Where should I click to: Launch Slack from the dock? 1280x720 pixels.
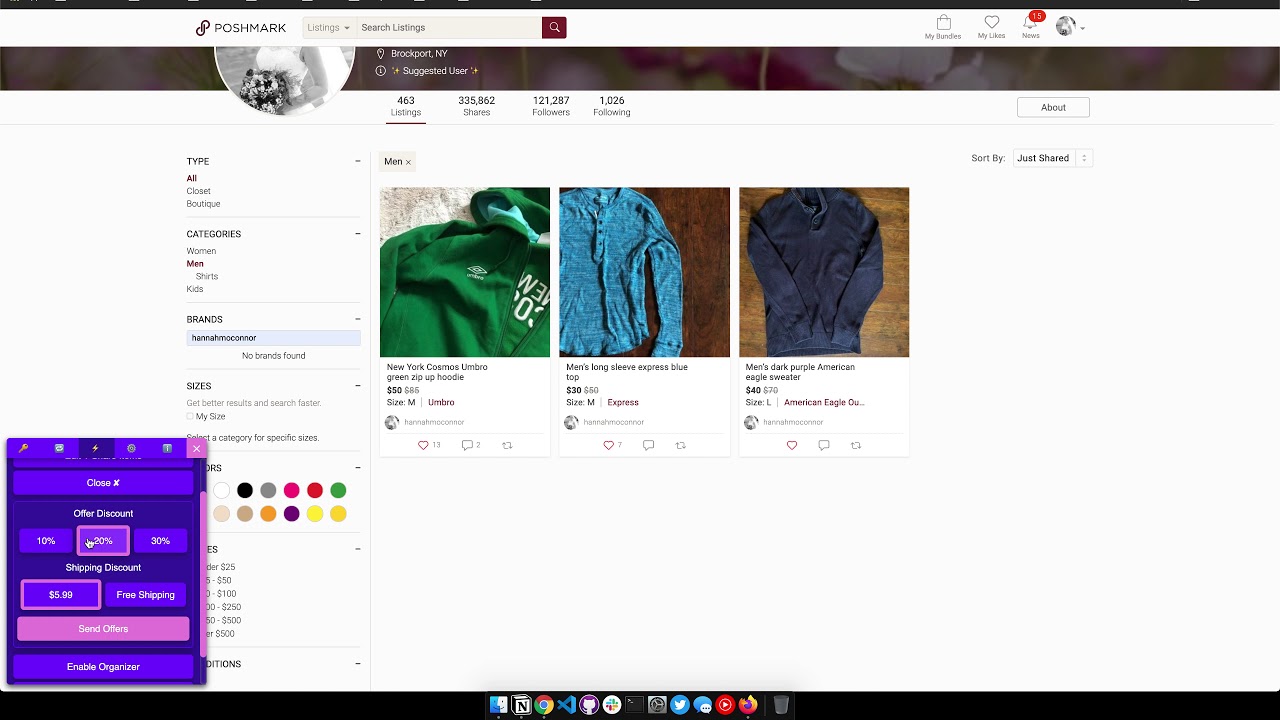point(611,705)
